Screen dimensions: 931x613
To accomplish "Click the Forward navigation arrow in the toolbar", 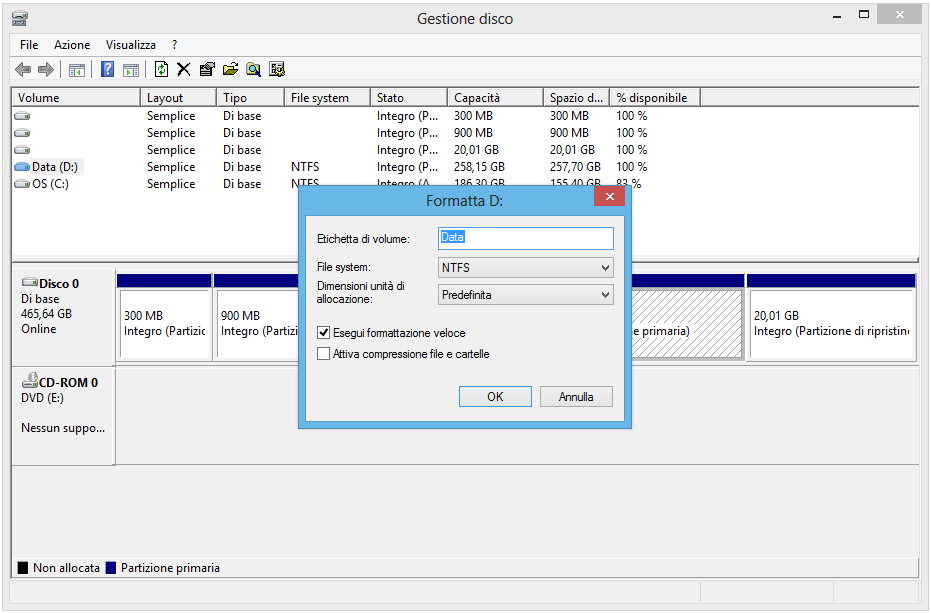I will [46, 69].
